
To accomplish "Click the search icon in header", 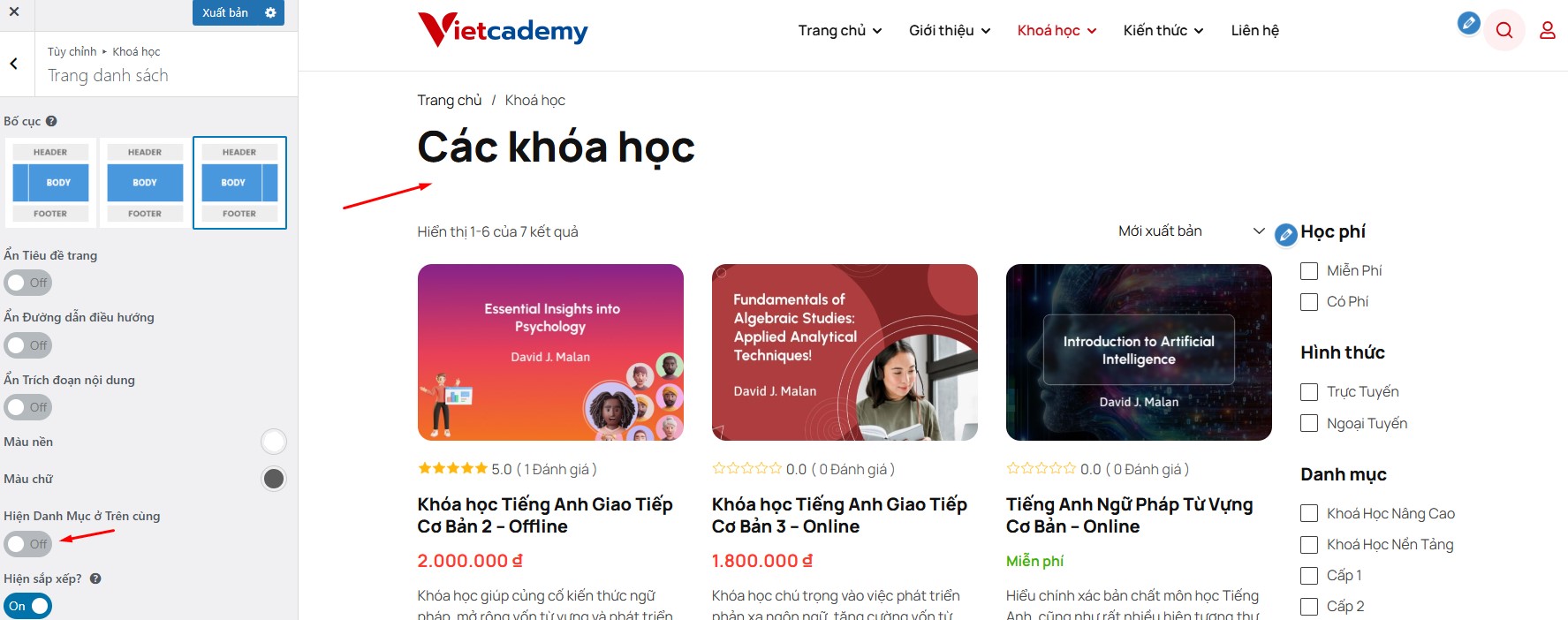I will point(1504,31).
